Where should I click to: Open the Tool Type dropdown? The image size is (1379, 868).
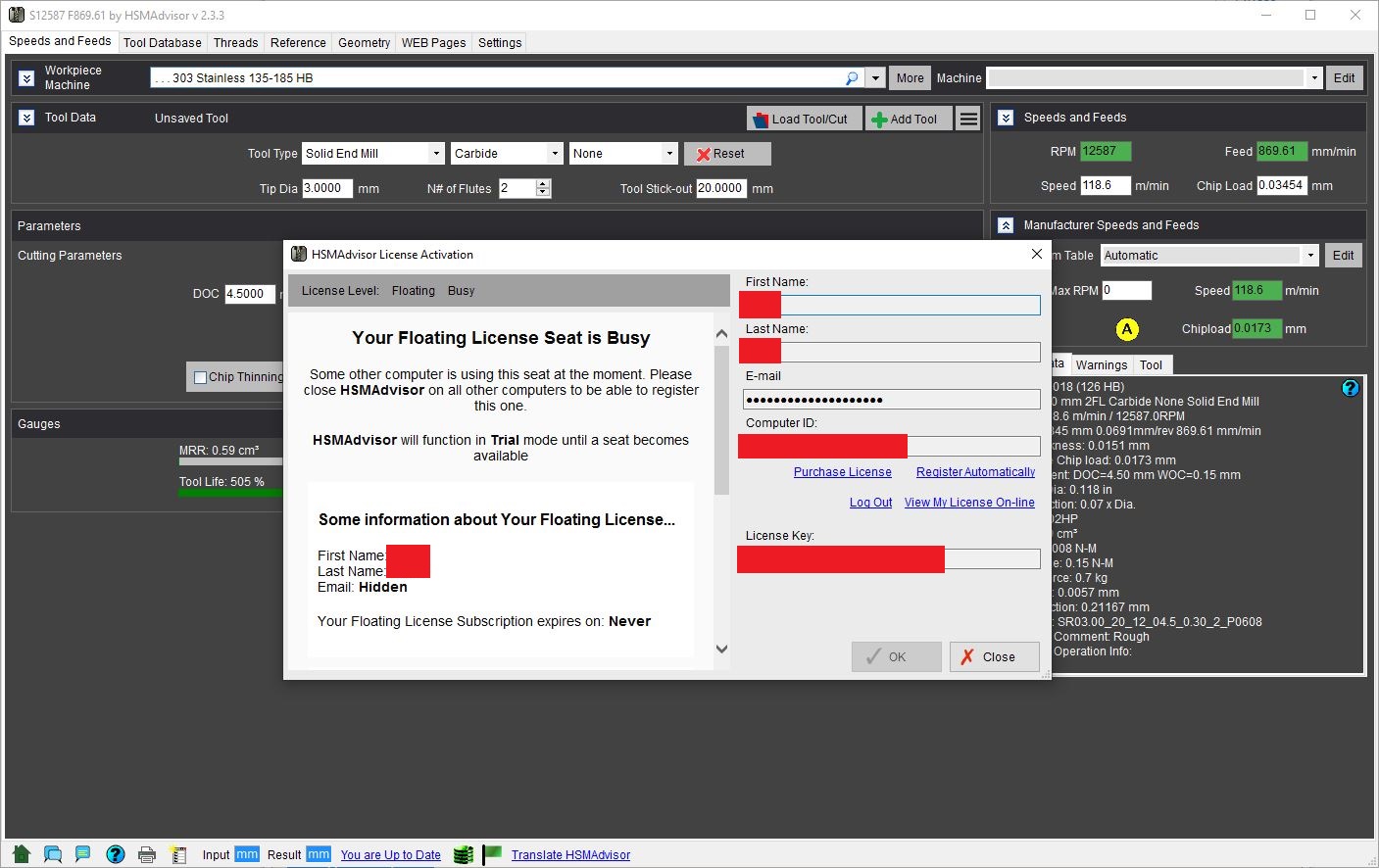pyautogui.click(x=435, y=154)
